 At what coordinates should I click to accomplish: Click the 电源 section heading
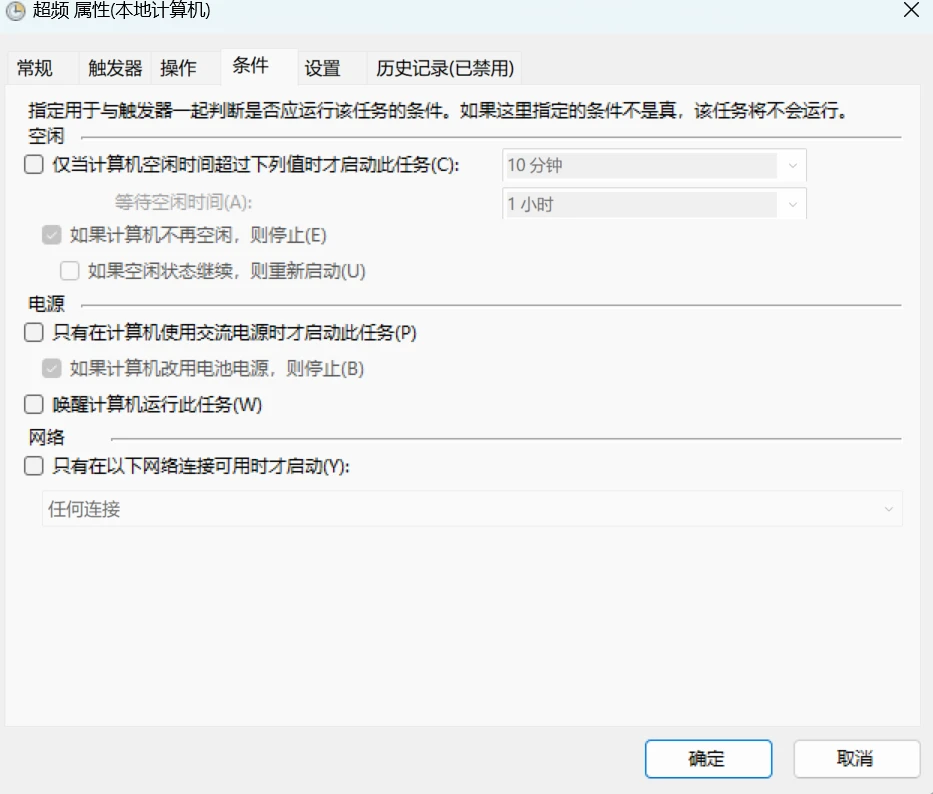coord(46,304)
